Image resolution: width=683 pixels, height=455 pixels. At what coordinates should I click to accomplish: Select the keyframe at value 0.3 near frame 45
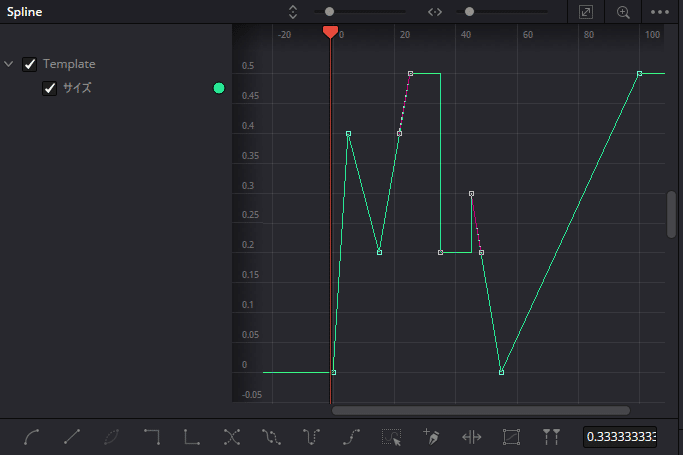(471, 193)
